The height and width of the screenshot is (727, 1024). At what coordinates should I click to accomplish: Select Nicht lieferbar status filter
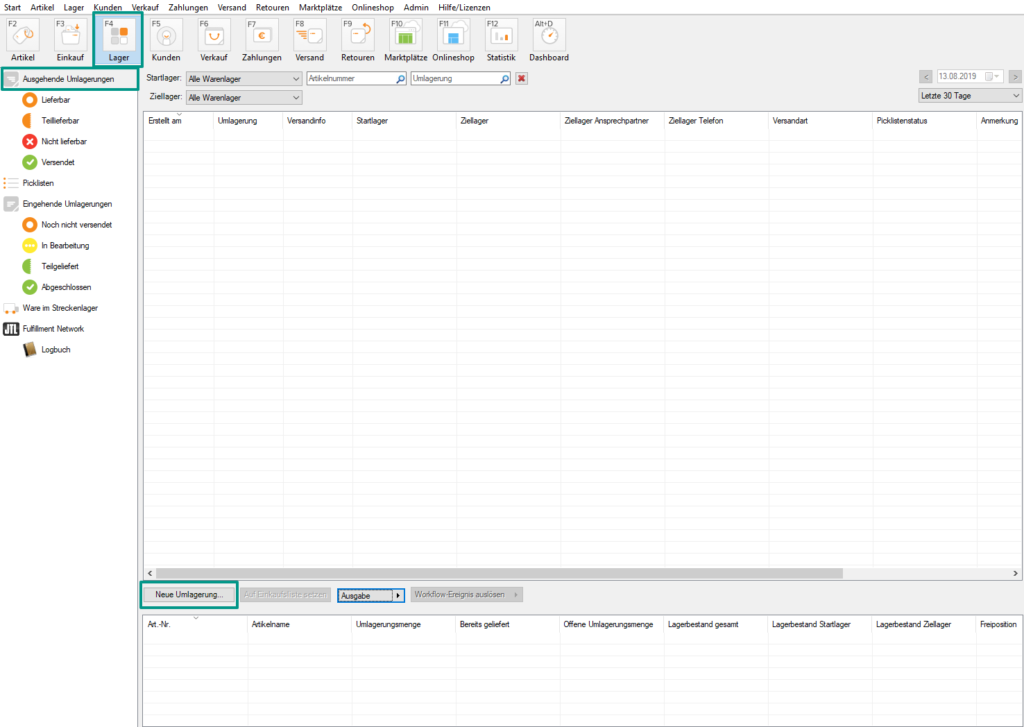click(63, 141)
